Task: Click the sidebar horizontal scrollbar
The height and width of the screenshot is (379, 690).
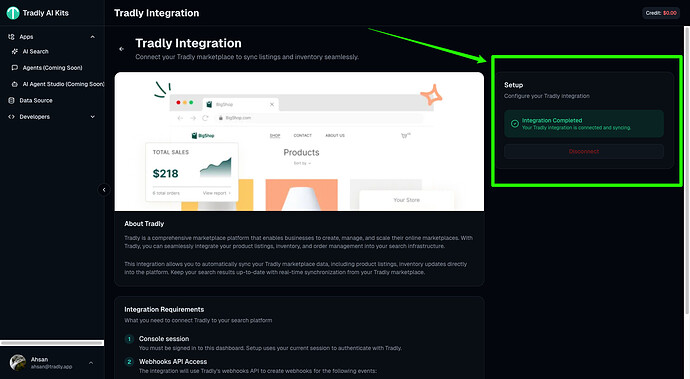Action: pos(52,343)
